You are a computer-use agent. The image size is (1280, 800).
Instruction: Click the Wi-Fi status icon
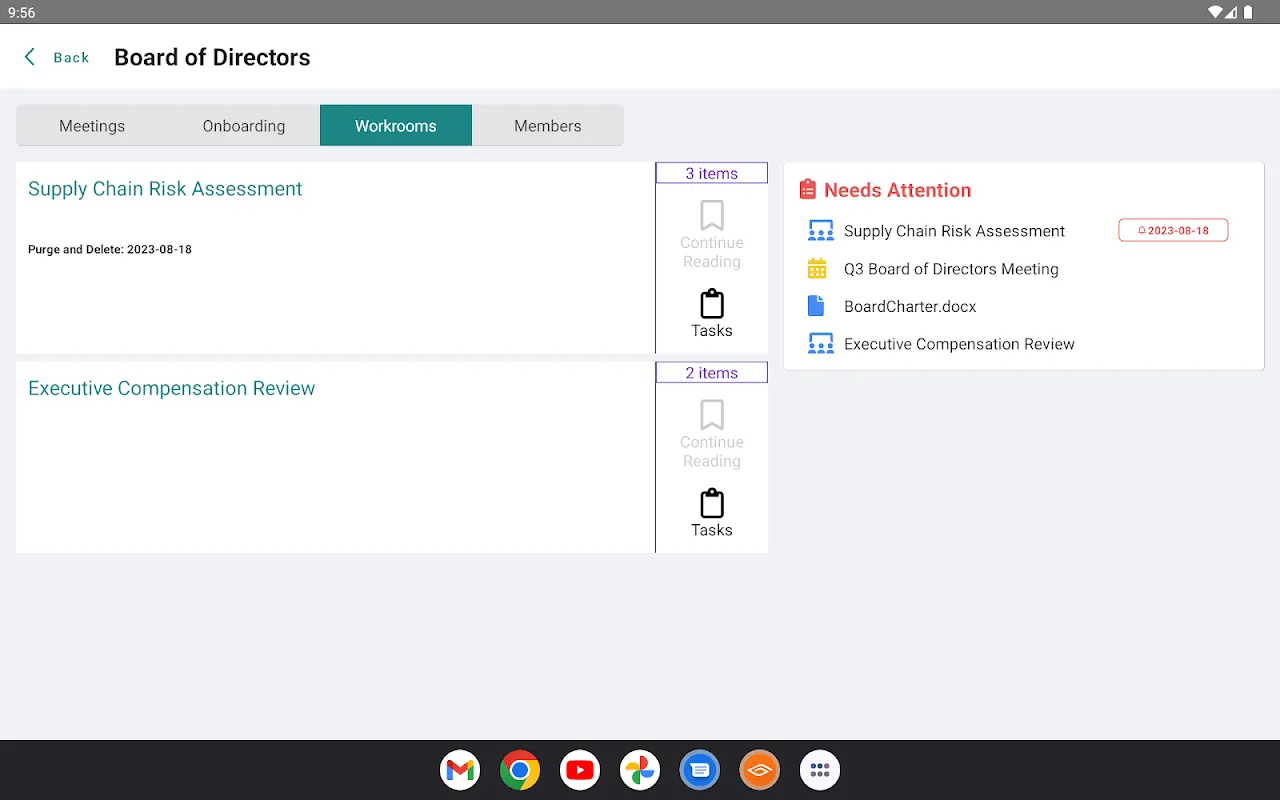1216,12
